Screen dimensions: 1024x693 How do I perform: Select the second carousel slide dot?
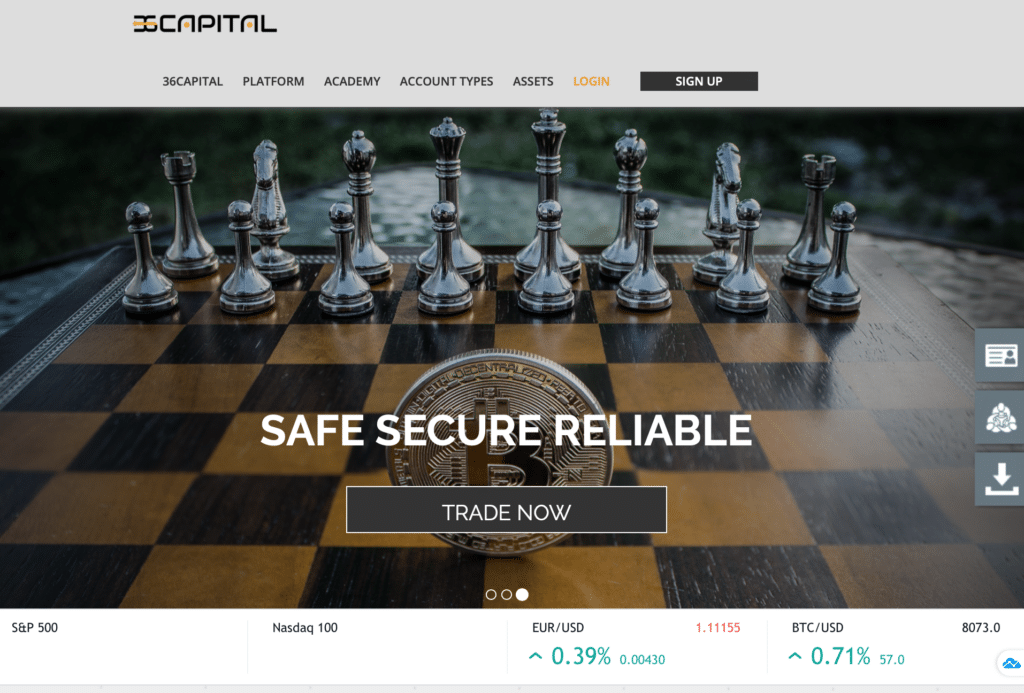pos(507,594)
